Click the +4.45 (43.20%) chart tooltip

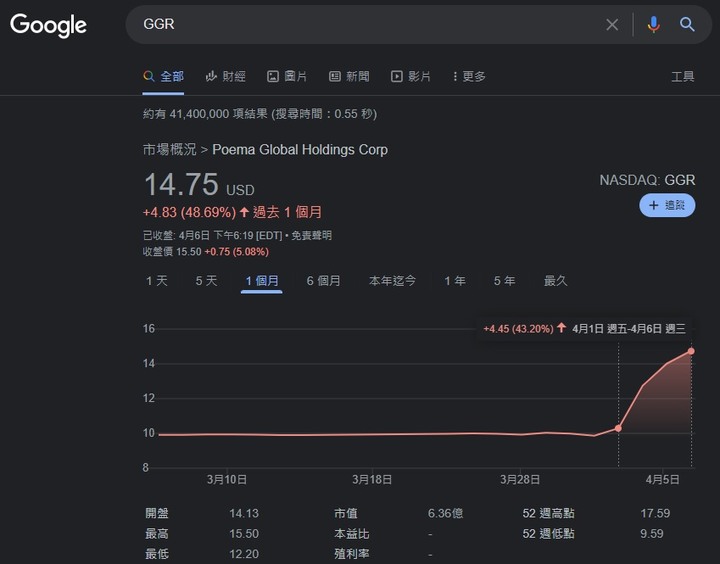click(x=584, y=328)
